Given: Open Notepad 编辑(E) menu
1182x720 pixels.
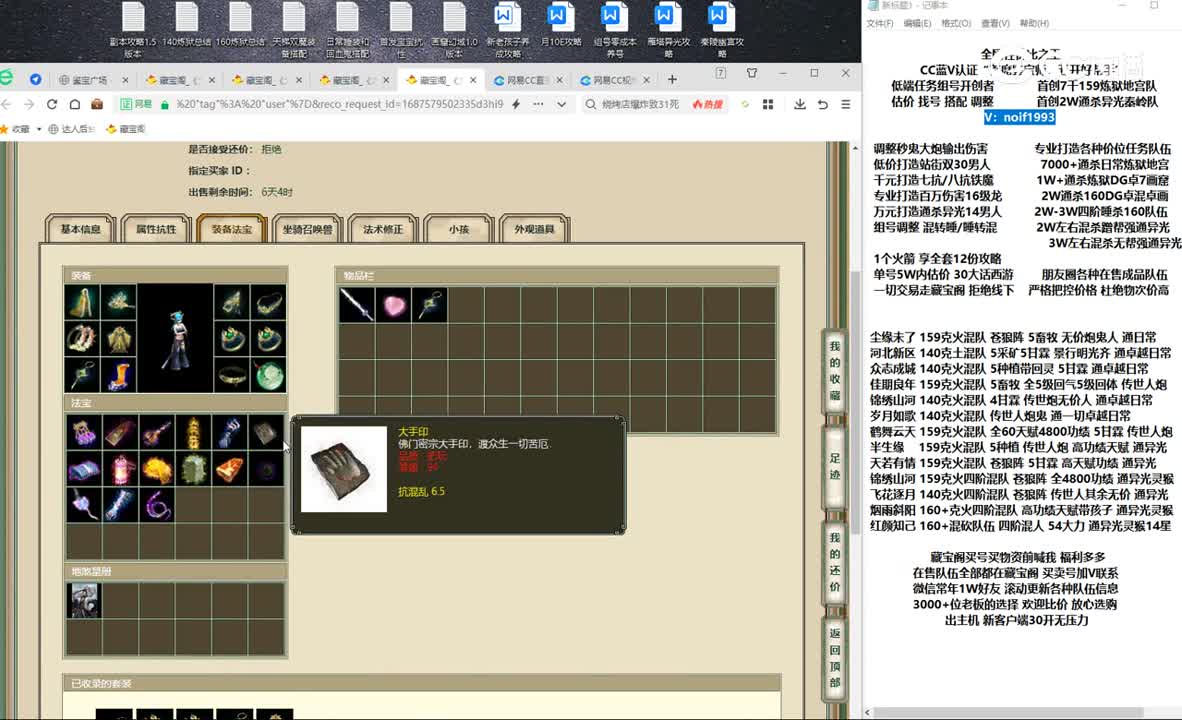Looking at the screenshot, I should click(917, 23).
